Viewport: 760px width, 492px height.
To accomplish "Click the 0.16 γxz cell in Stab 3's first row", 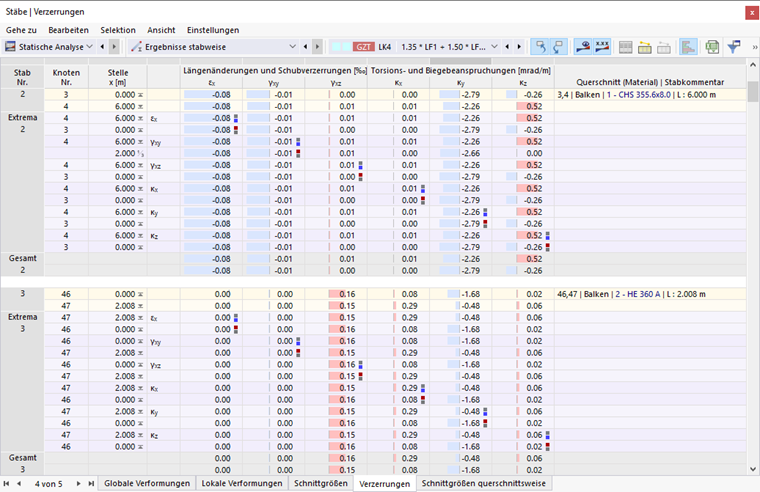I will coord(336,294).
